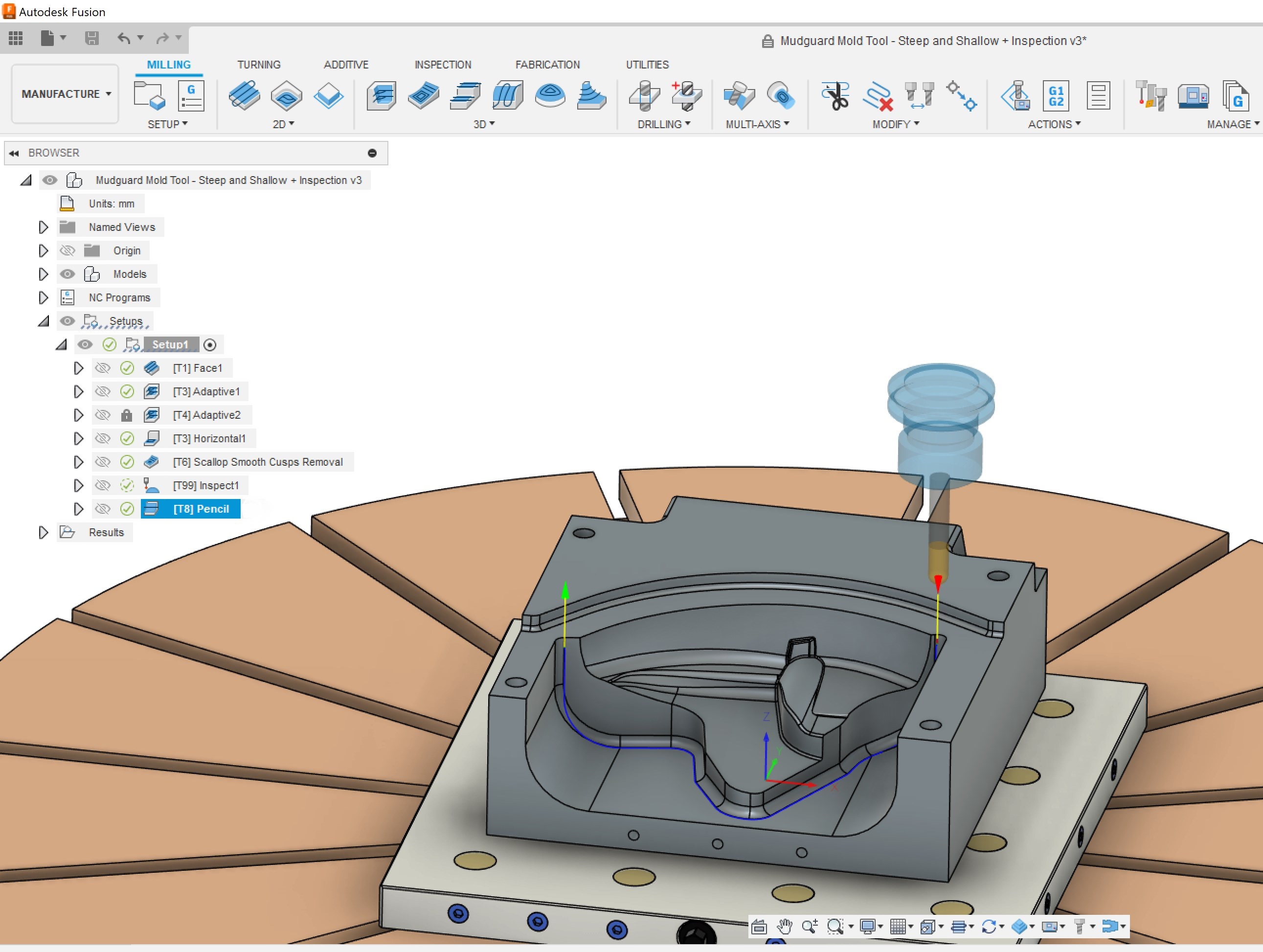Image resolution: width=1263 pixels, height=952 pixels.
Task: Expand the Named Views folder
Action: click(43, 227)
